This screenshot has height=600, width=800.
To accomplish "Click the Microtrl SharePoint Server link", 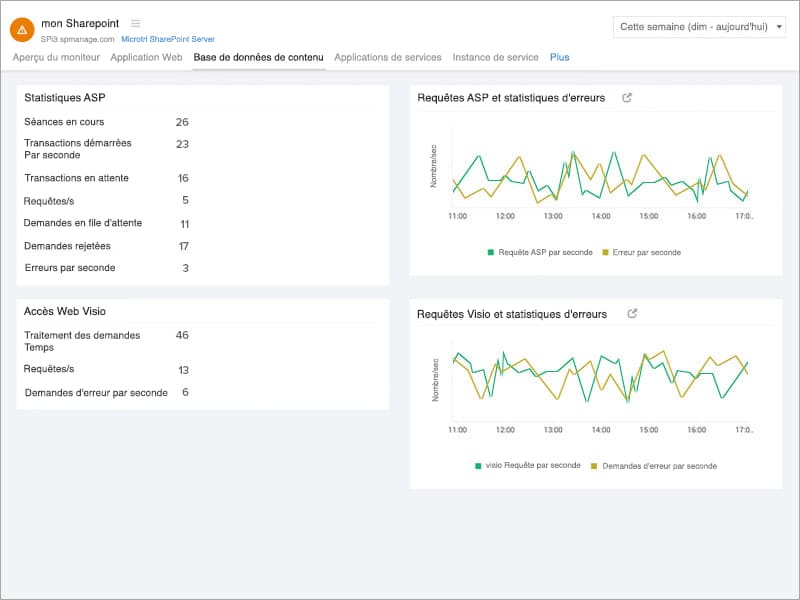I will pos(167,39).
